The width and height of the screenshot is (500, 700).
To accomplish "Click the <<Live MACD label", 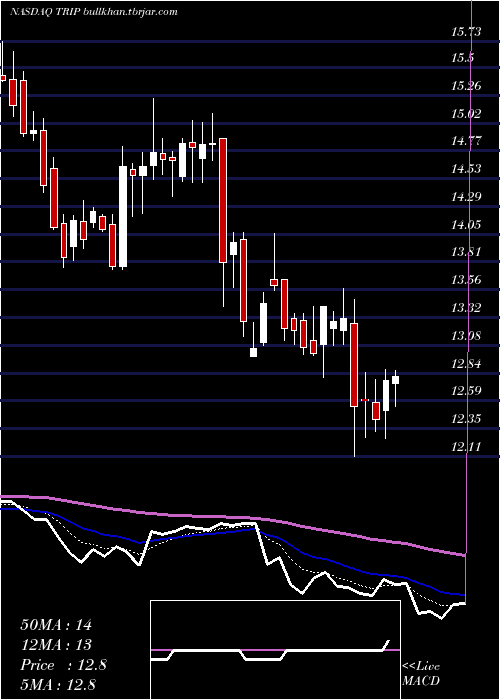I will [x=421, y=673].
